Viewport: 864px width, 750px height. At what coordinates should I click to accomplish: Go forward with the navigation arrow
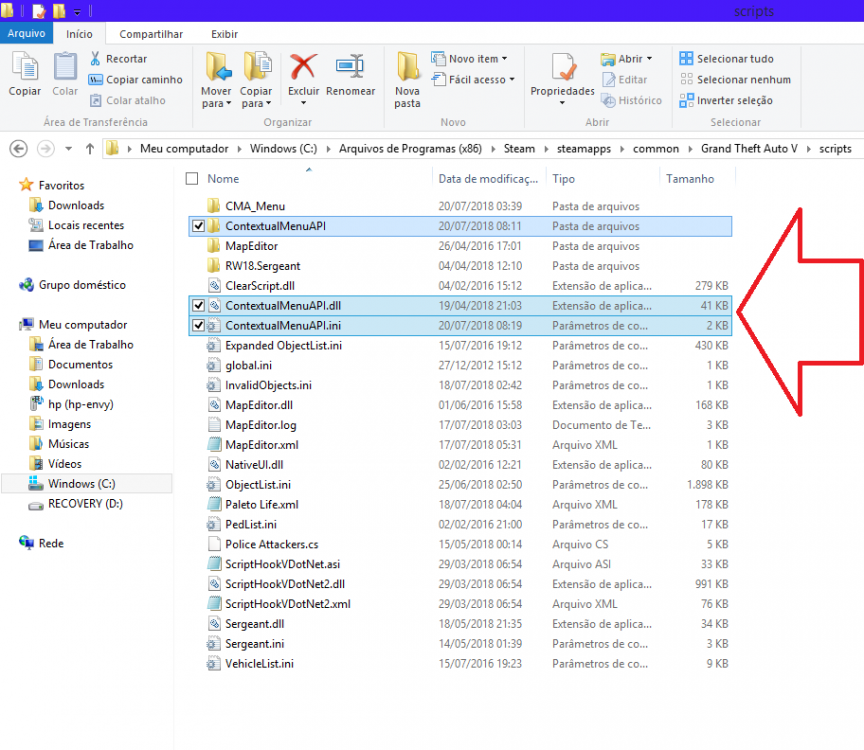(x=46, y=149)
